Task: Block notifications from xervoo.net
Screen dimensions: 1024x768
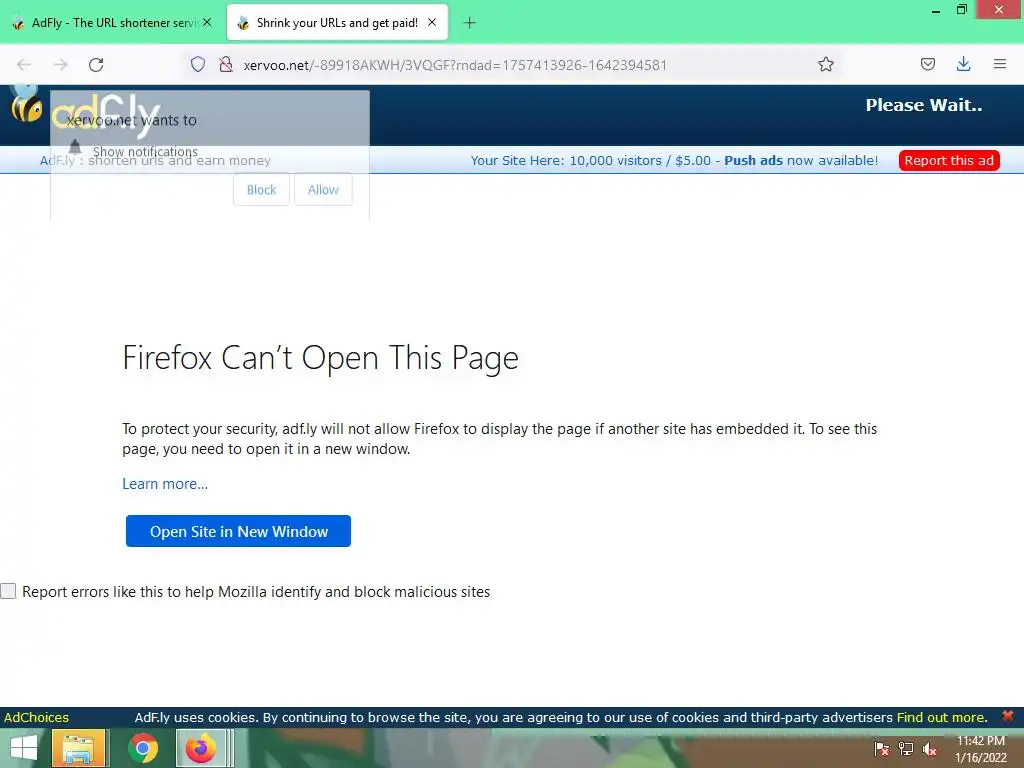Action: [261, 189]
